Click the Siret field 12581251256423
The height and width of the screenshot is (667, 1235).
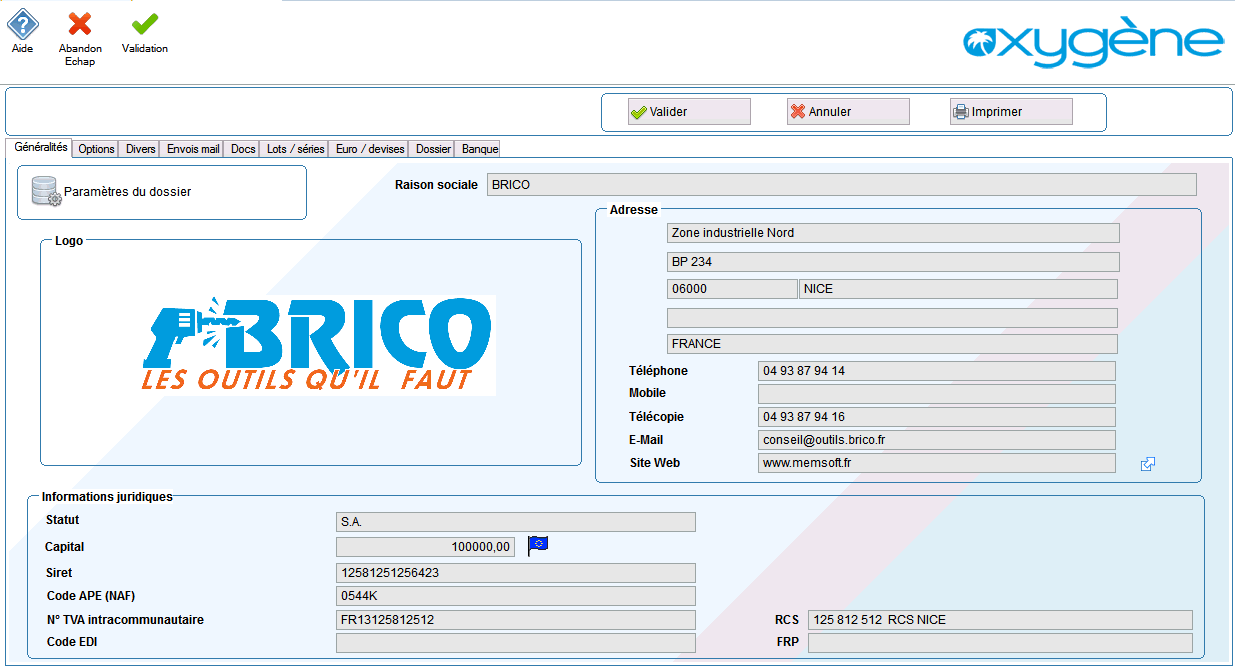pos(516,573)
